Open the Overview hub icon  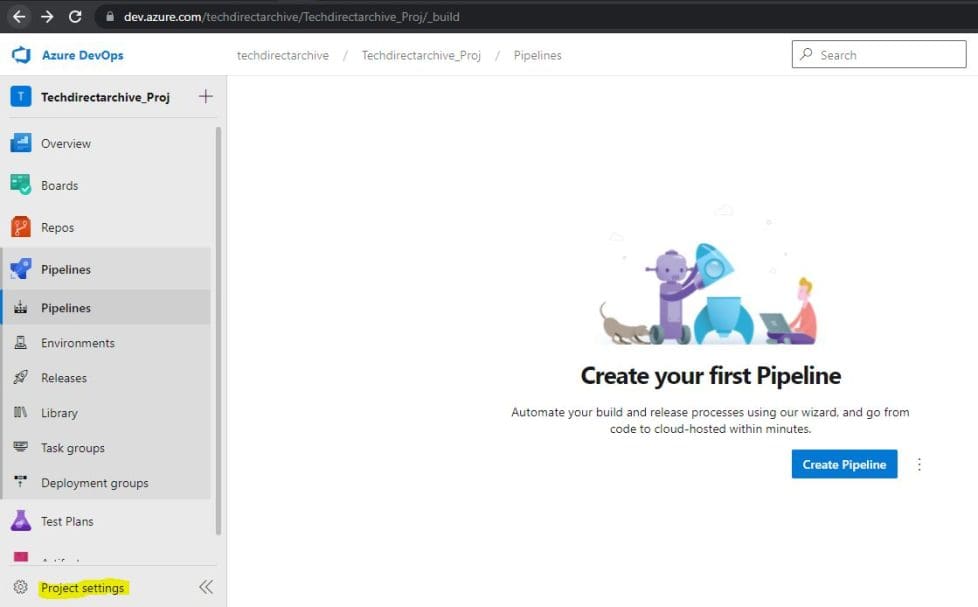21,143
